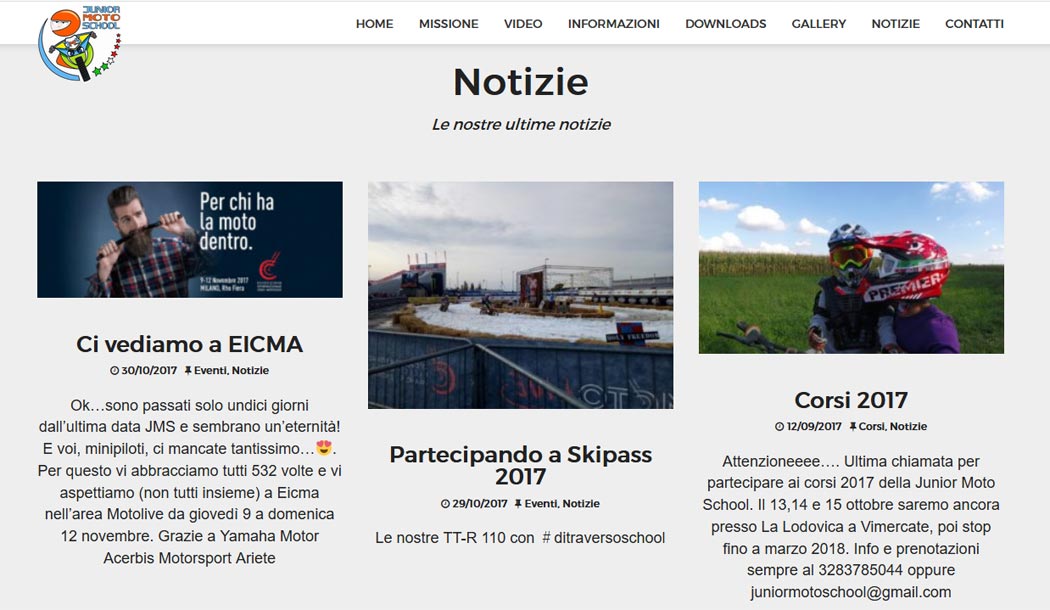Viewport: 1050px width, 610px height.
Task: Open the 'Partecipando a Skipass 2017' post
Action: [520, 465]
